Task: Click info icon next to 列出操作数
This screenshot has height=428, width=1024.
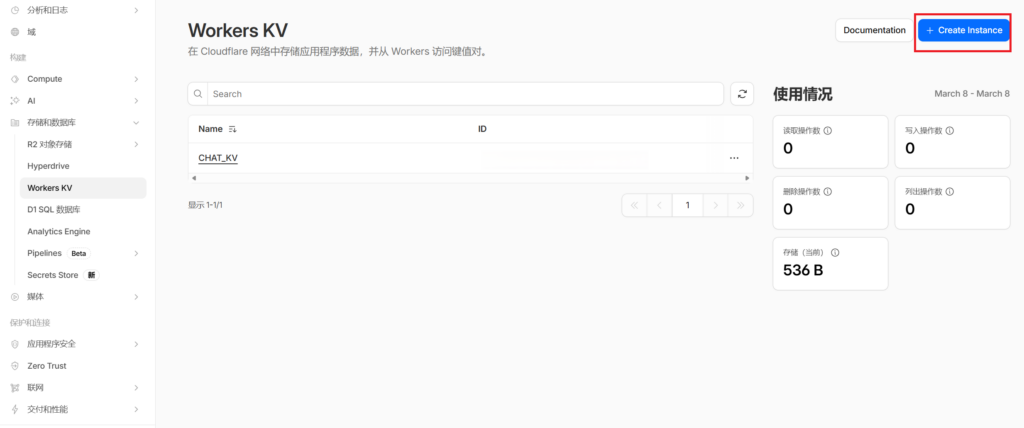Action: point(949,191)
